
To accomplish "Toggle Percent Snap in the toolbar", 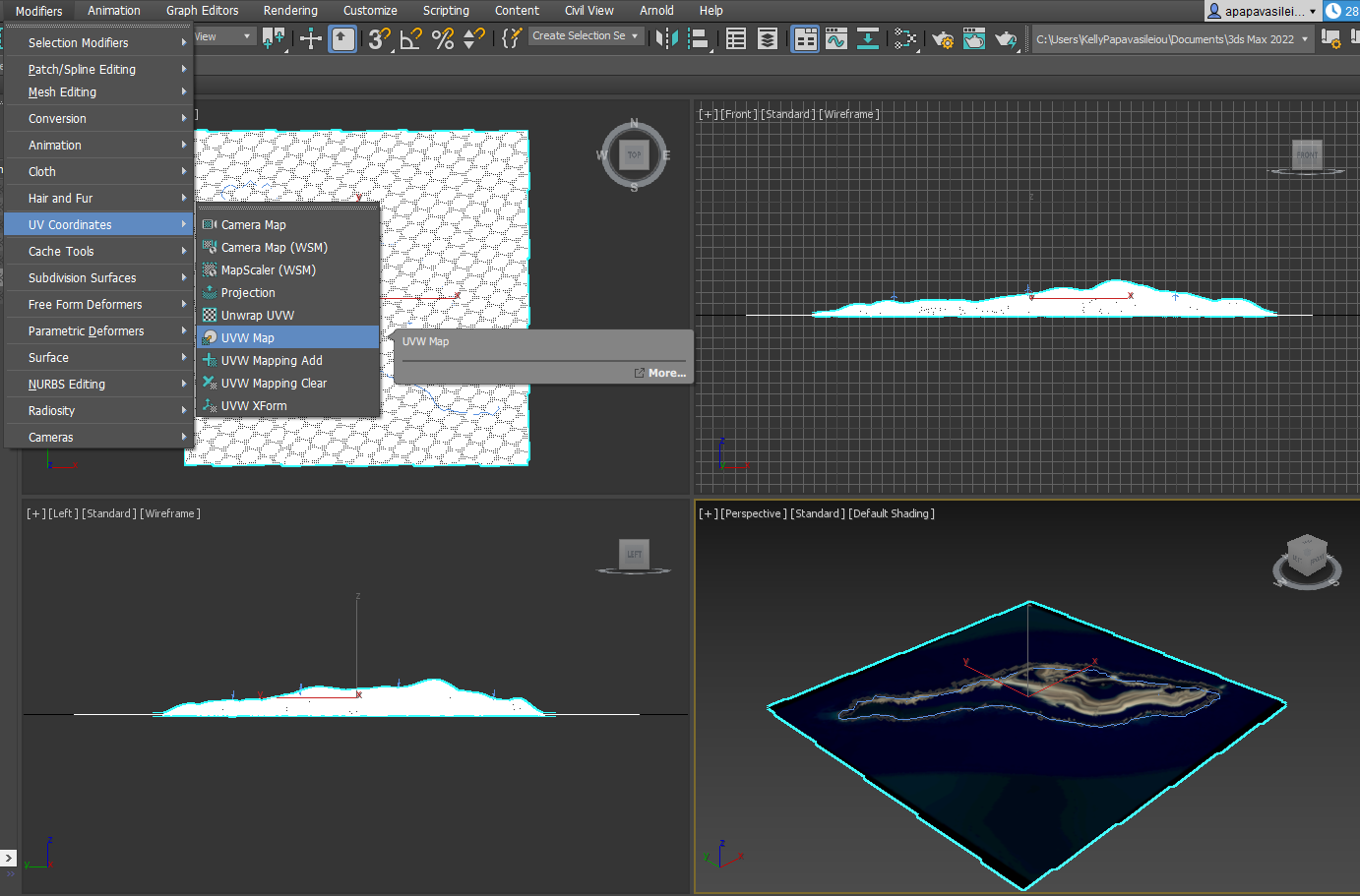I will tap(443, 39).
